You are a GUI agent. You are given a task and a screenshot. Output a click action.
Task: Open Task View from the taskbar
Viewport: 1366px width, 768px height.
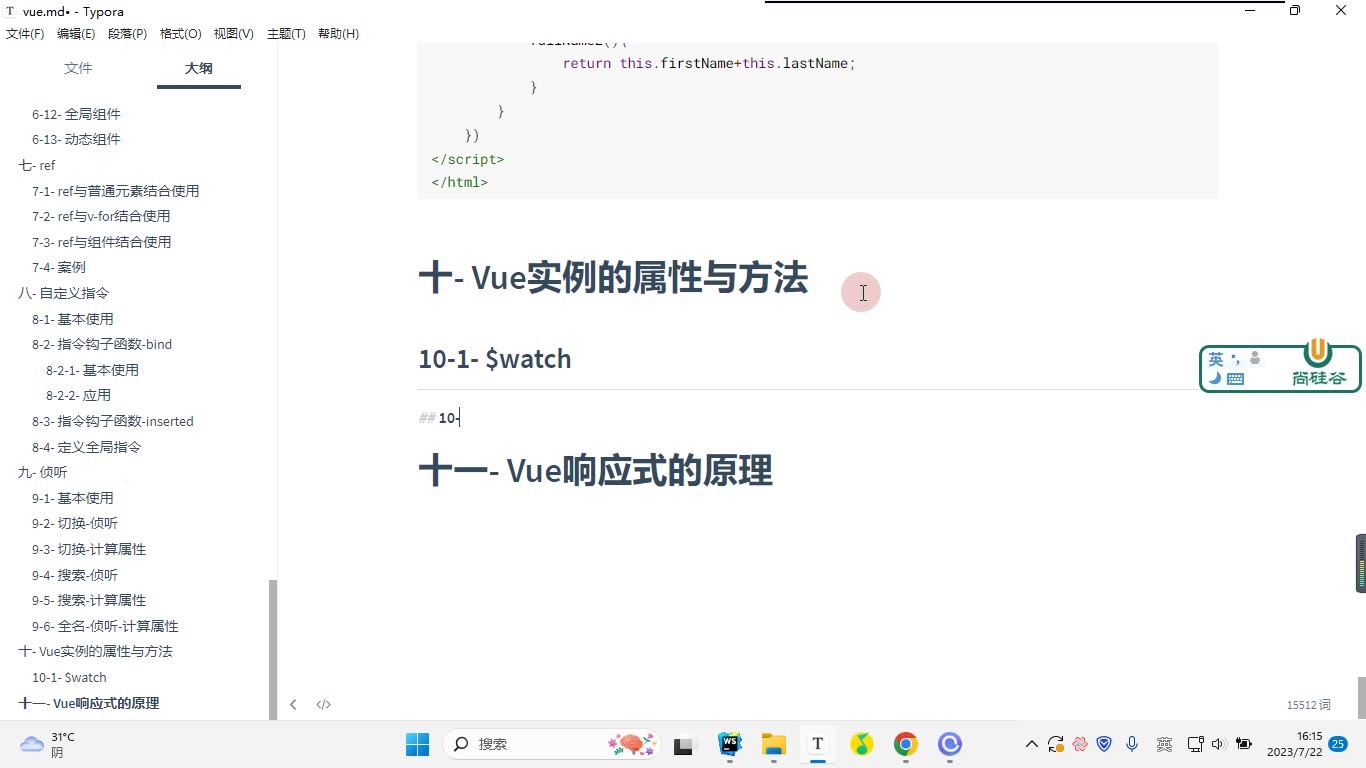click(x=684, y=745)
